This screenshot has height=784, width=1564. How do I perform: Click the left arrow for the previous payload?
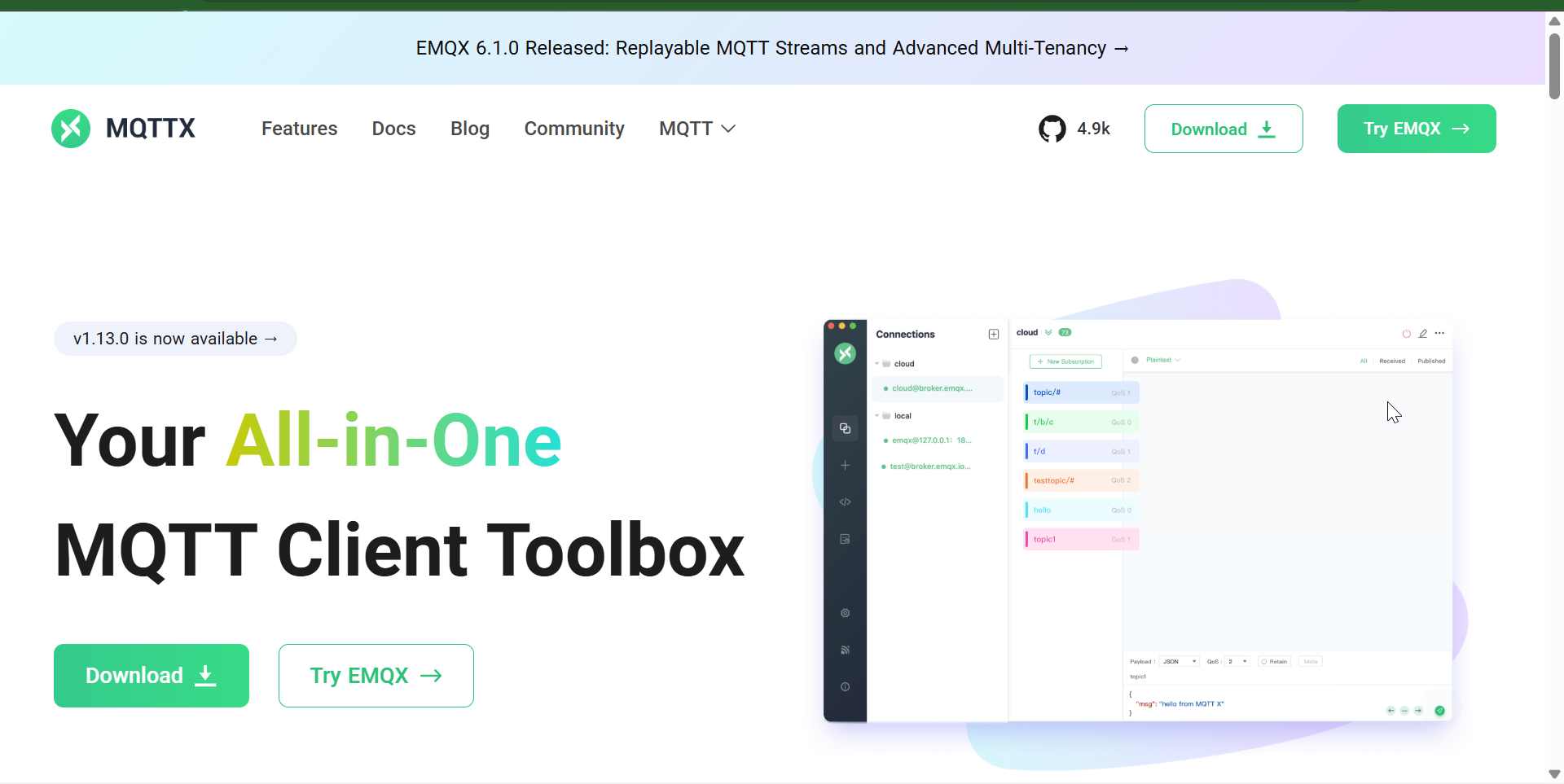pyautogui.click(x=1390, y=711)
